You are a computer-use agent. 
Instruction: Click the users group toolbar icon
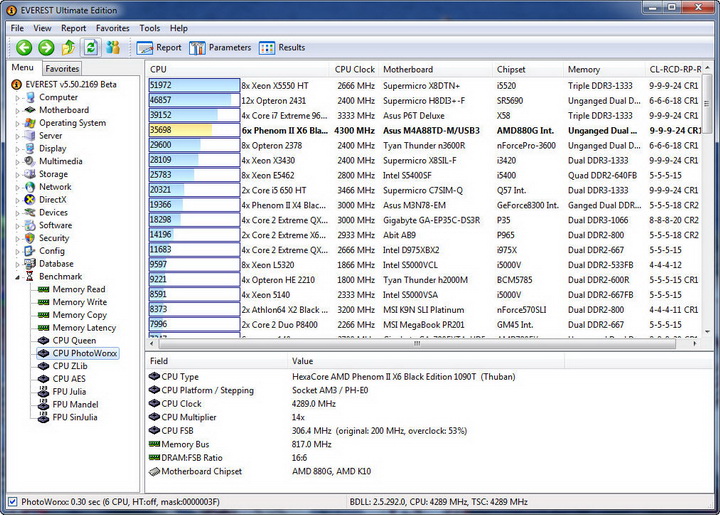click(113, 47)
